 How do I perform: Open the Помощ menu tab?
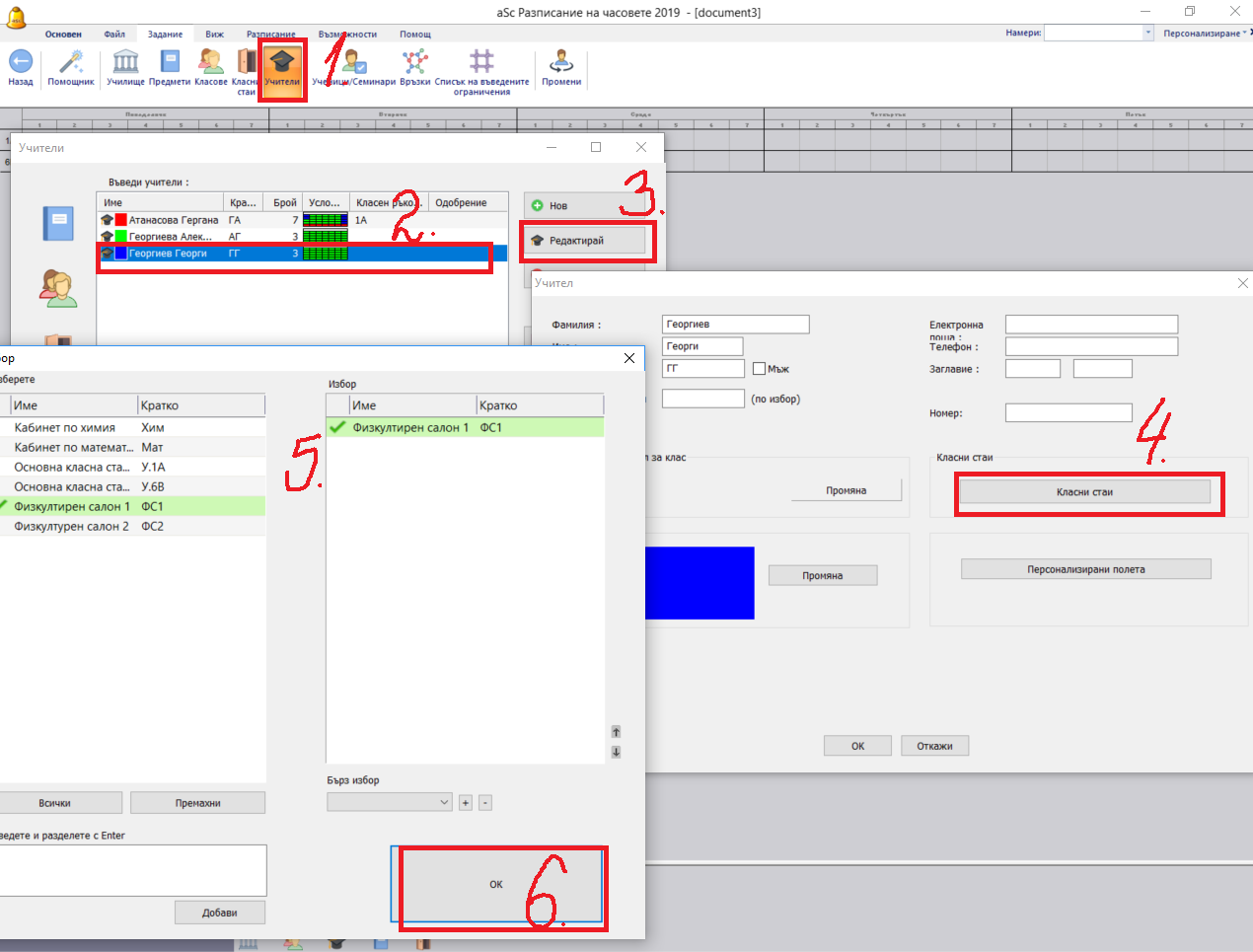point(415,35)
